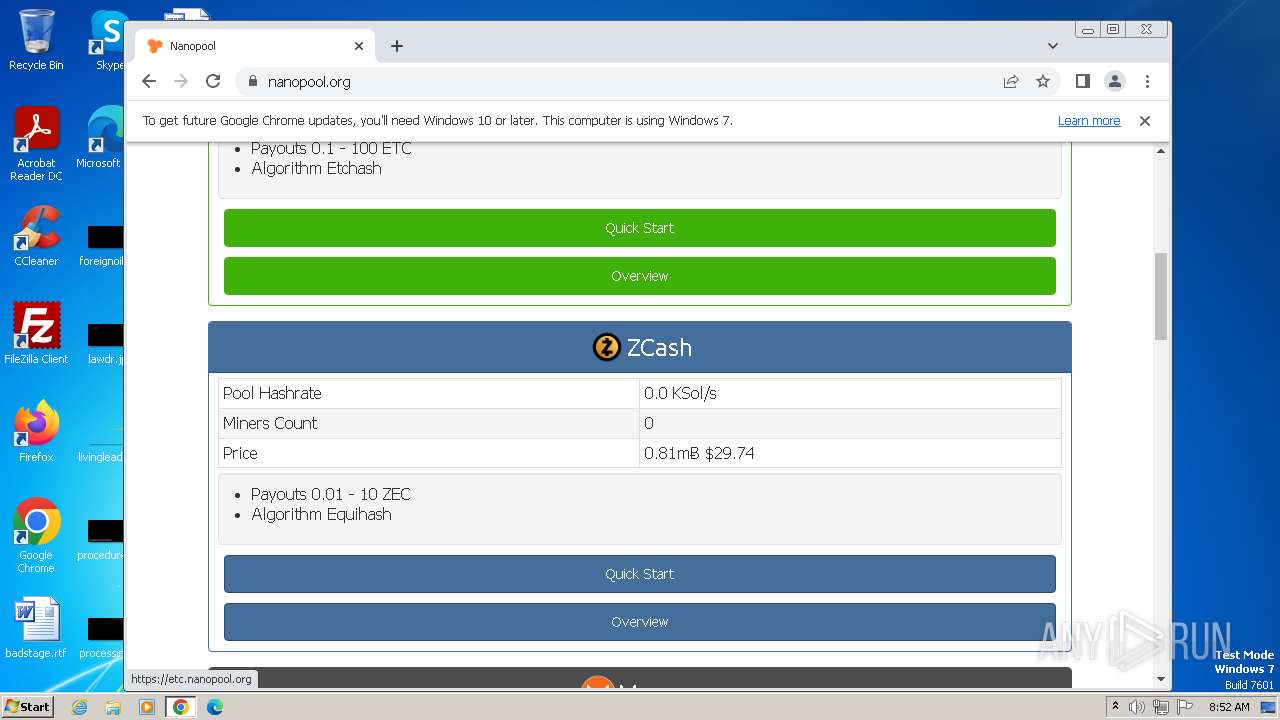Select the ZCash price 0.81mB $29.74
This screenshot has width=1280, height=720.
(699, 453)
